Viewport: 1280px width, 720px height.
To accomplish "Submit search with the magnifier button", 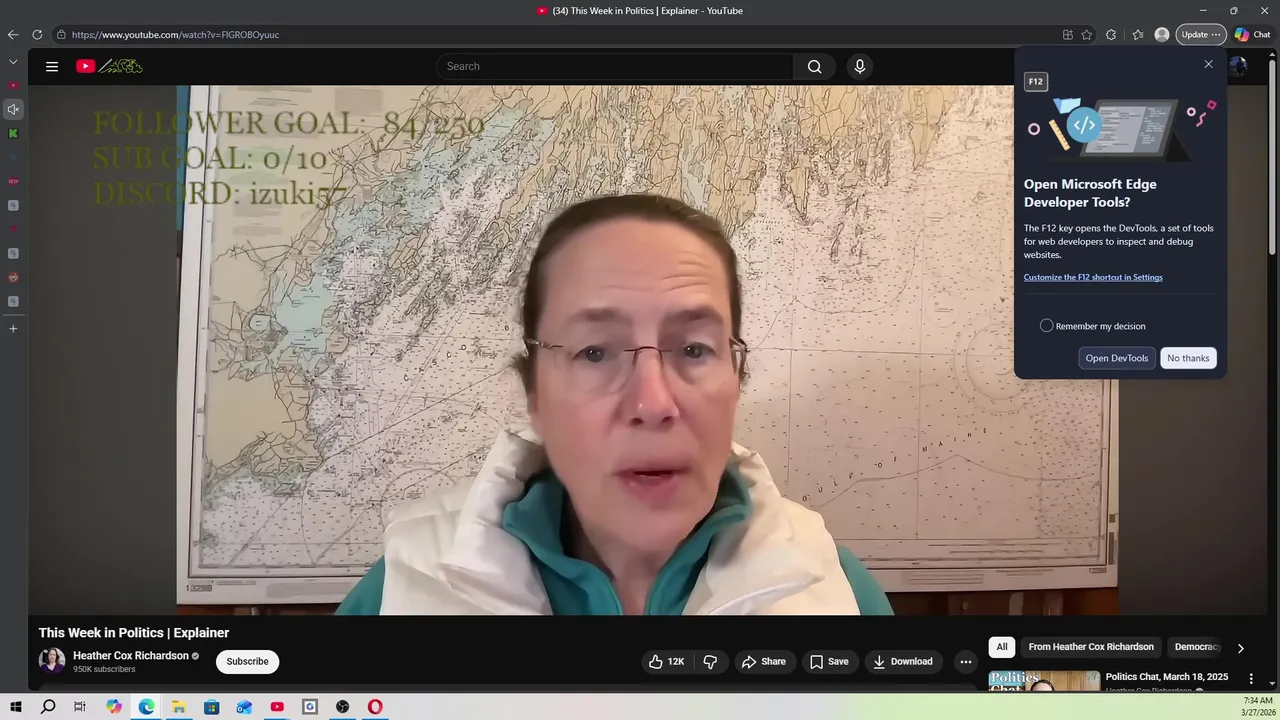I will [814, 67].
